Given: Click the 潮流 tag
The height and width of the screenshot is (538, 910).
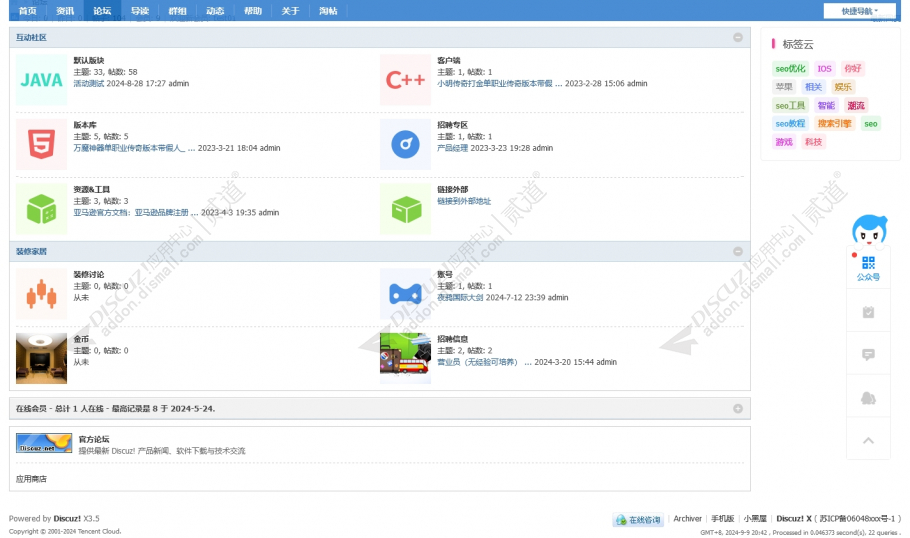Looking at the screenshot, I should (x=855, y=106).
